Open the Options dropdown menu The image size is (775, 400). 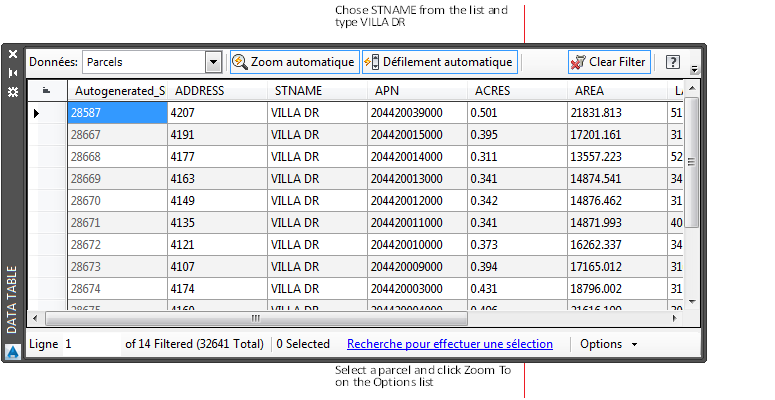click(x=608, y=344)
